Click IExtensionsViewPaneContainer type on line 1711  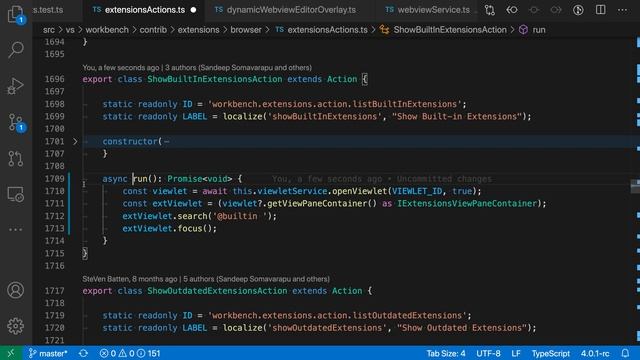467,204
